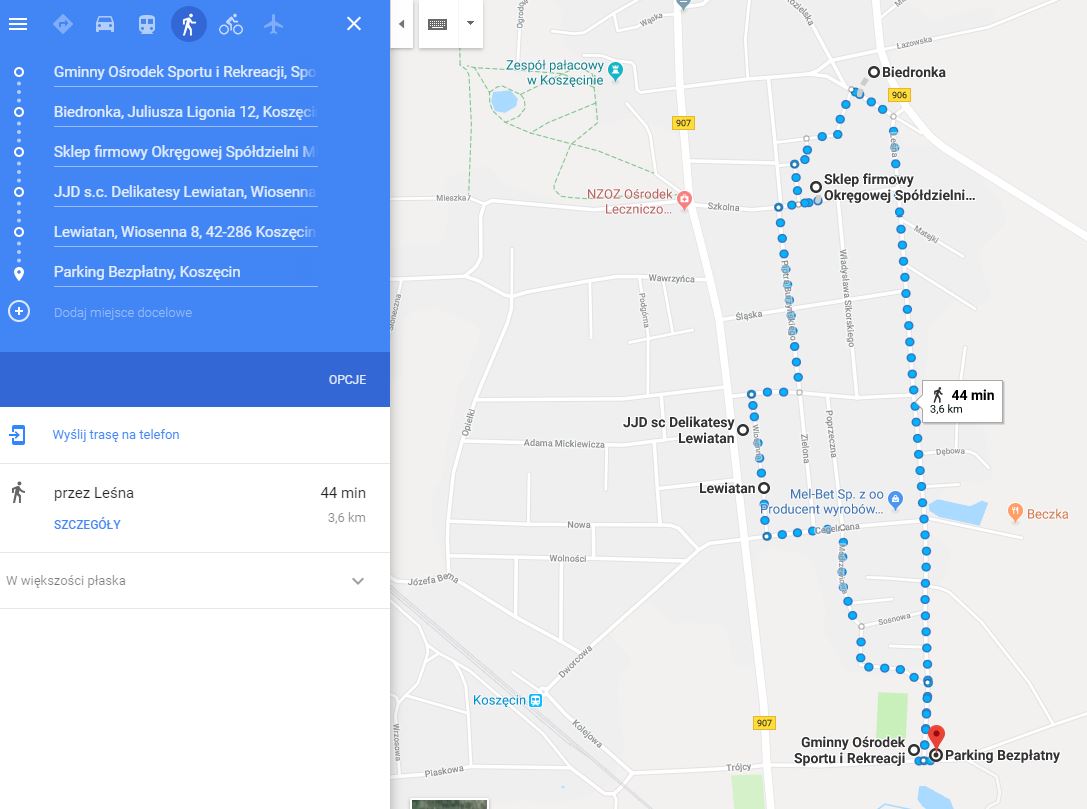Image resolution: width=1087 pixels, height=809 pixels.
Task: Switch to public transit bus icon
Action: tap(147, 24)
